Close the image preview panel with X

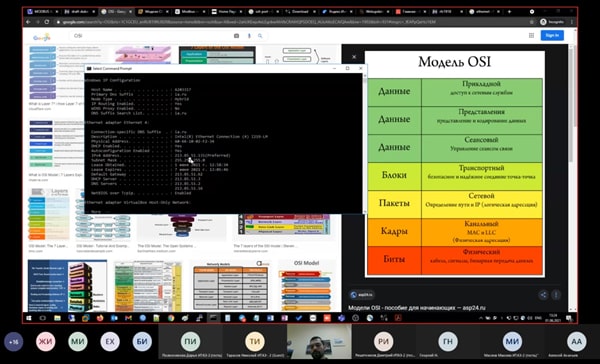(354, 57)
